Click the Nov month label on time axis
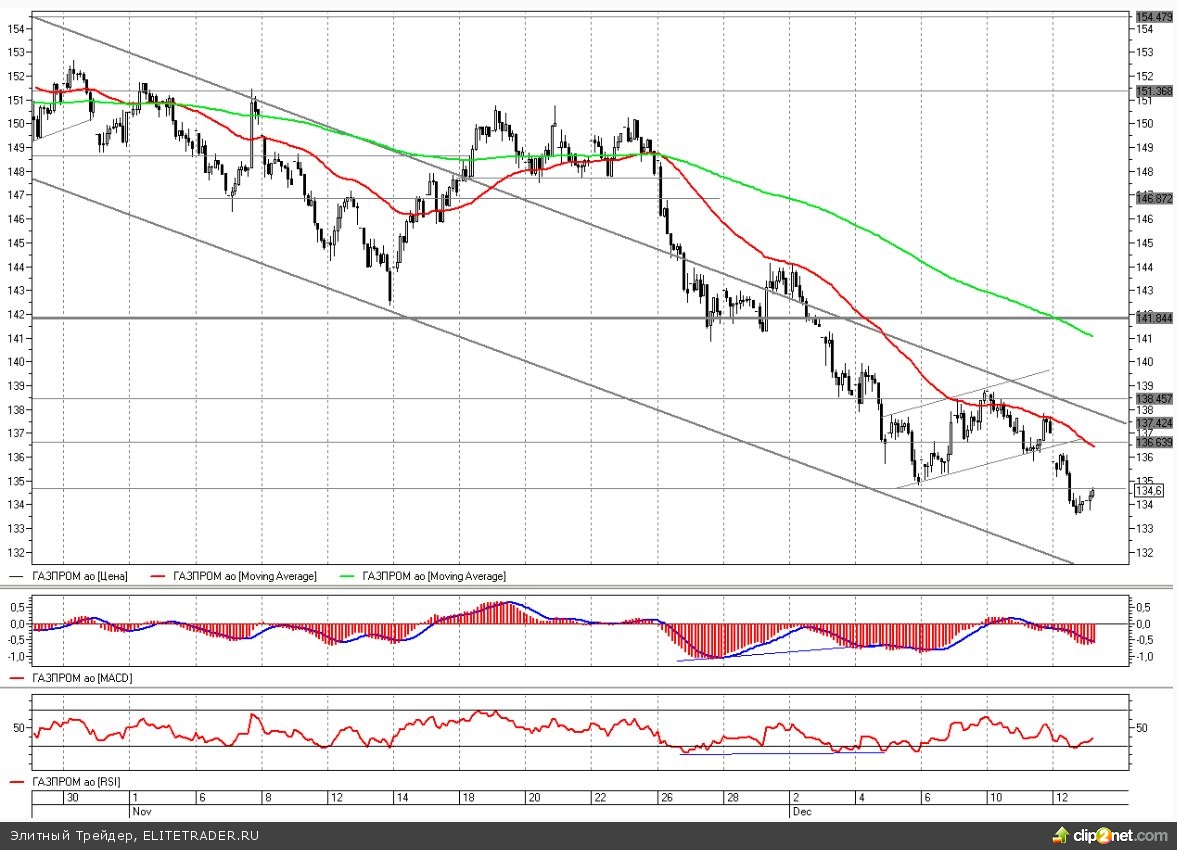Viewport: 1177px width, 850px height. click(142, 812)
